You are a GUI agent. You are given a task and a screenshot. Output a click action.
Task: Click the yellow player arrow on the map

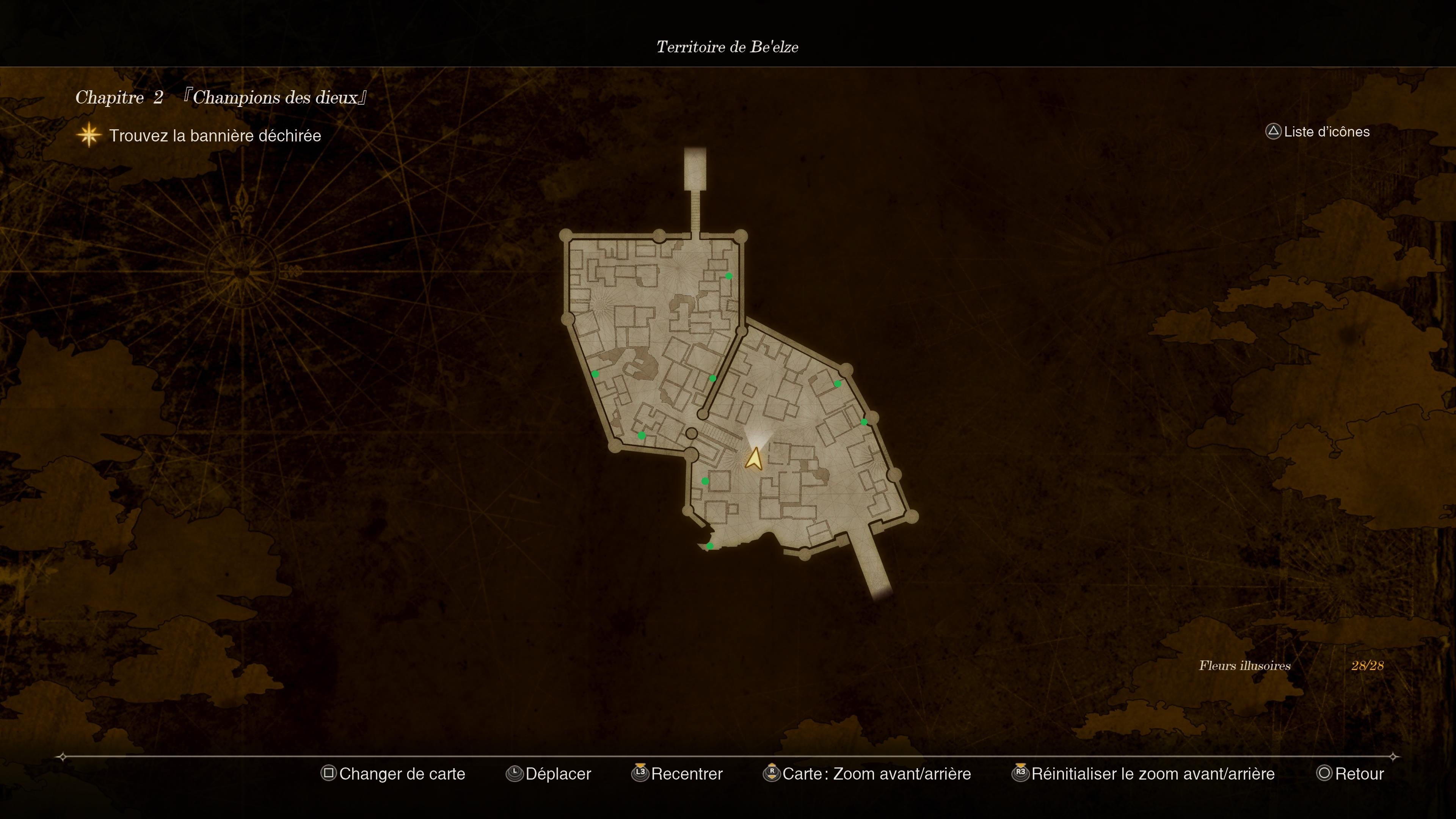click(754, 458)
